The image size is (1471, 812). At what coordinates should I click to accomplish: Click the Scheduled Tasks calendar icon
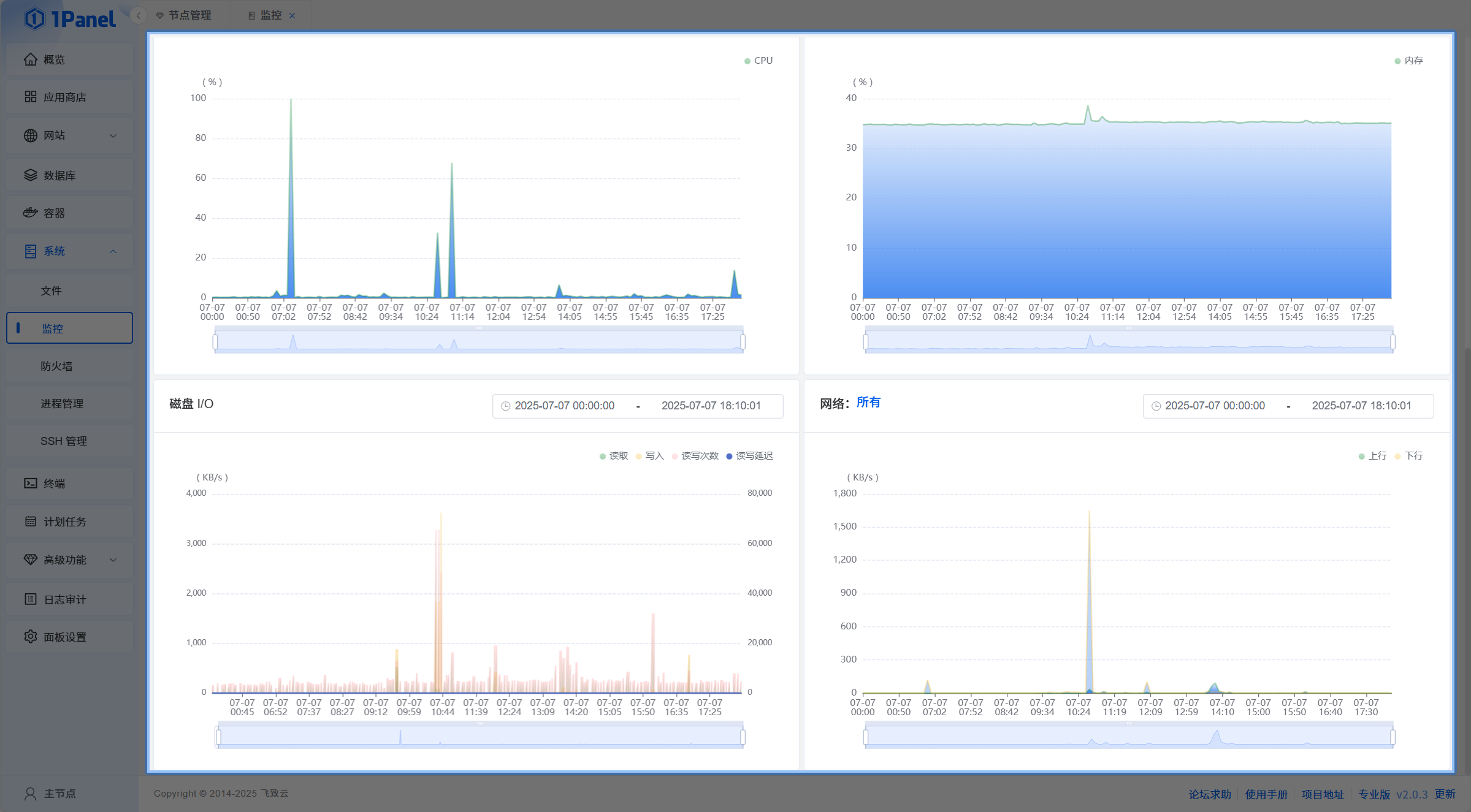[x=30, y=522]
